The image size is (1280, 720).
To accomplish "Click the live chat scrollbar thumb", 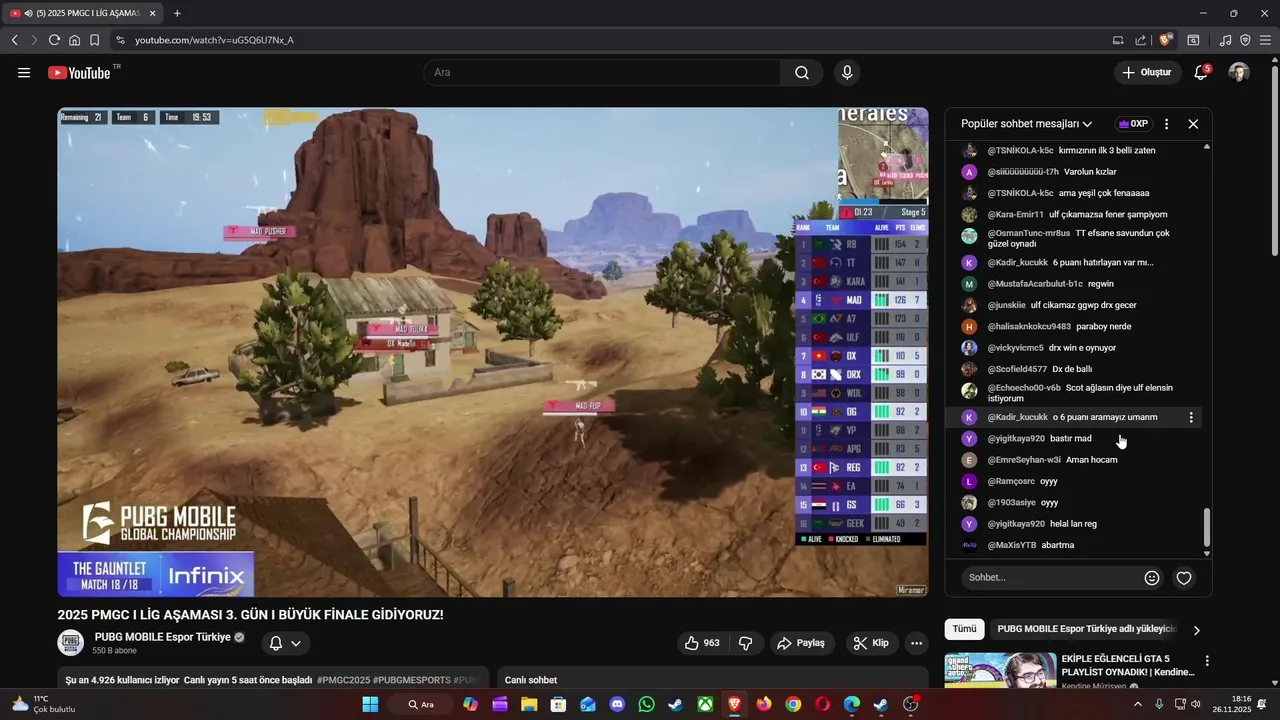I will [1207, 526].
